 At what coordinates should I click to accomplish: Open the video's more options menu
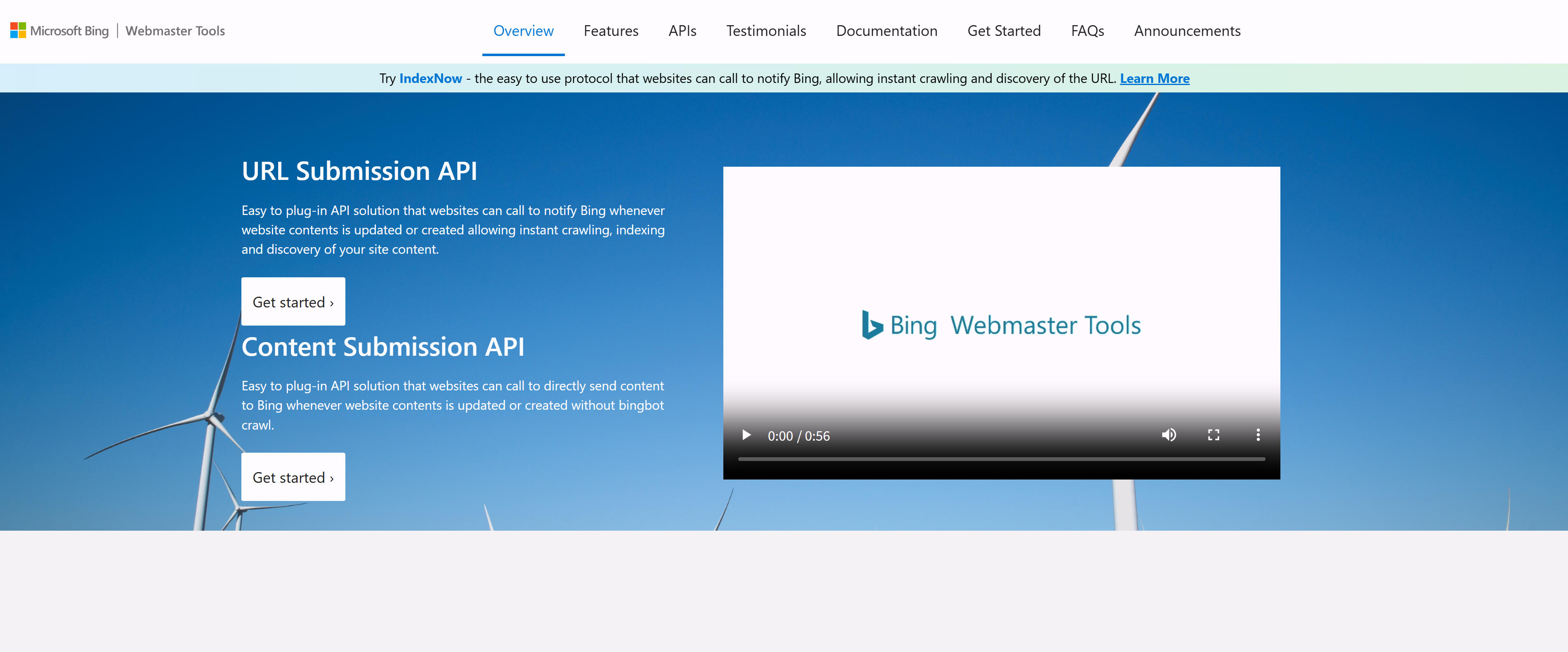point(1258,435)
